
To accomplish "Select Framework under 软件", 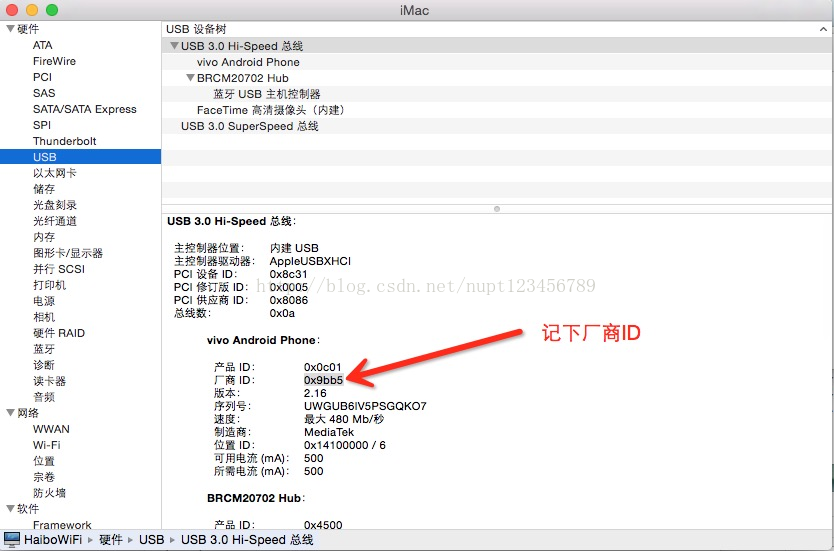I will (x=62, y=524).
